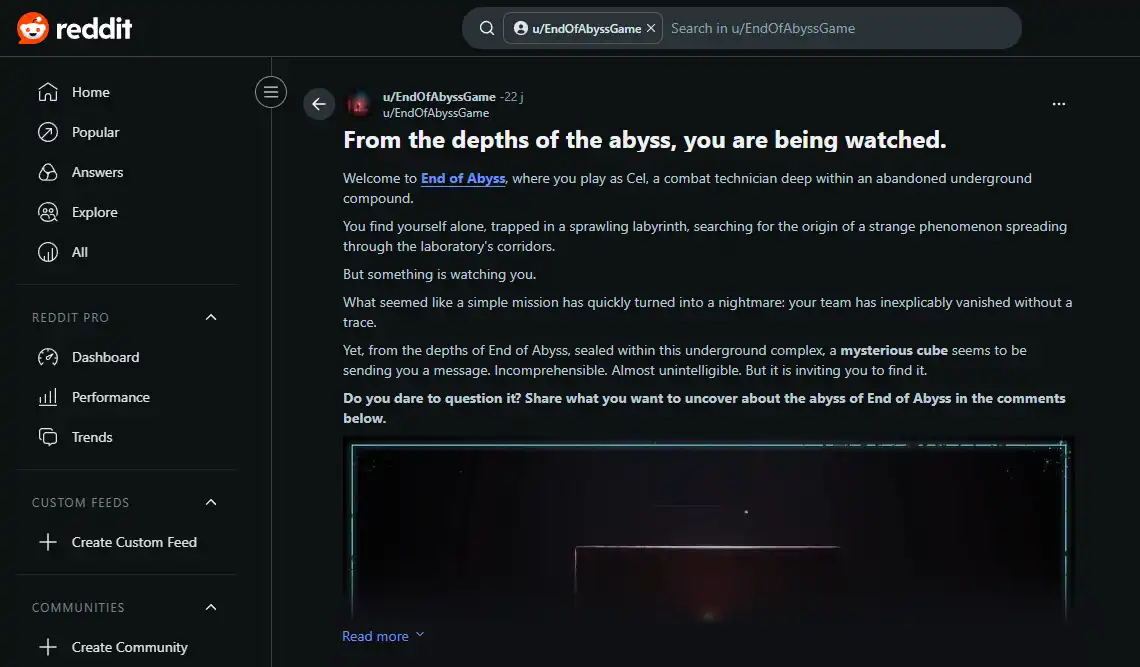The image size is (1140, 667).
Task: Open the Dashboard gauge icon
Action: click(x=48, y=357)
